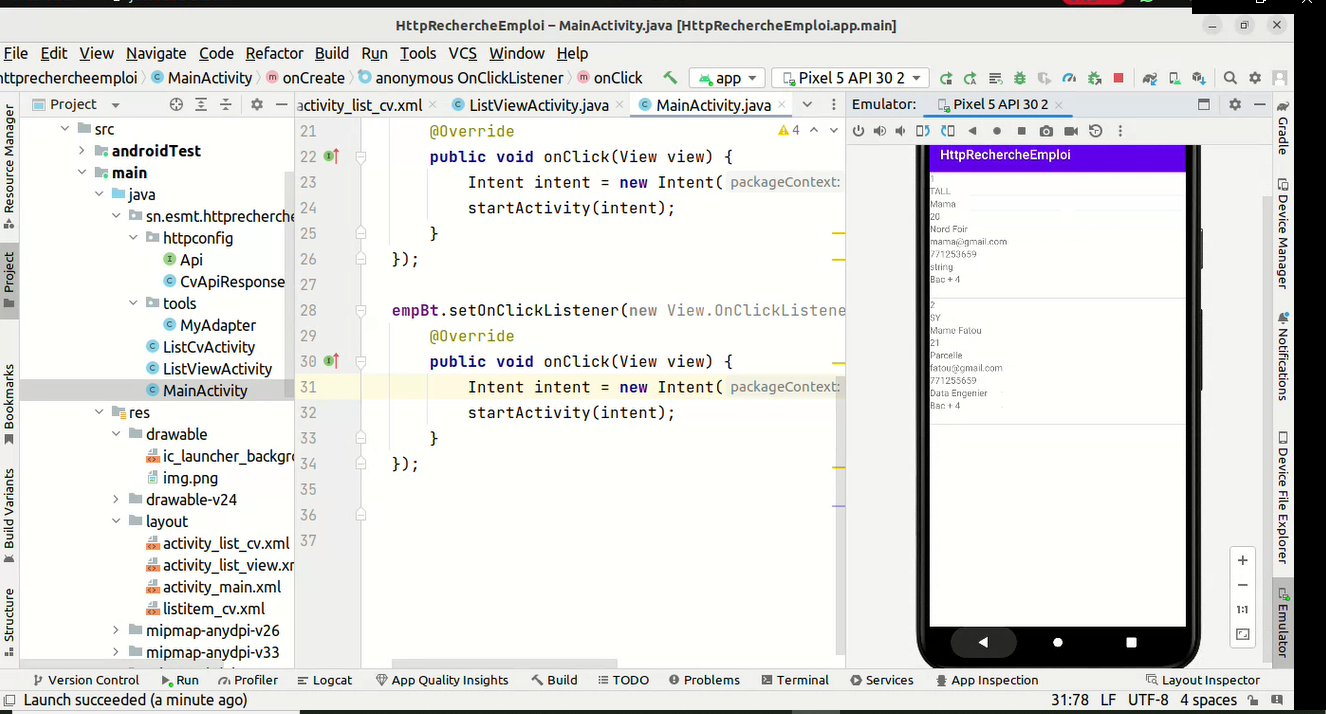The image size is (1326, 714).
Task: Open SDK Manager toolbar icon
Action: click(x=1198, y=78)
